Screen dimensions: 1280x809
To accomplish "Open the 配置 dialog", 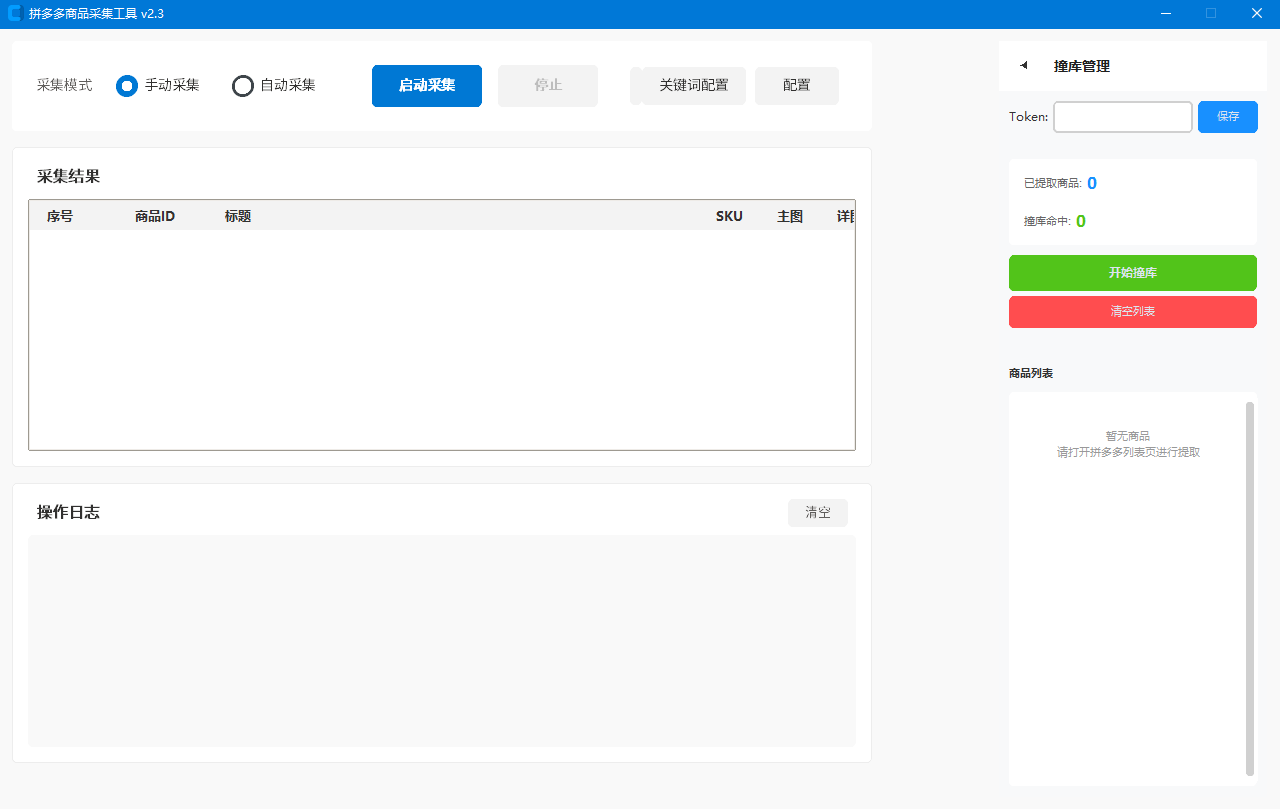I will pos(797,86).
